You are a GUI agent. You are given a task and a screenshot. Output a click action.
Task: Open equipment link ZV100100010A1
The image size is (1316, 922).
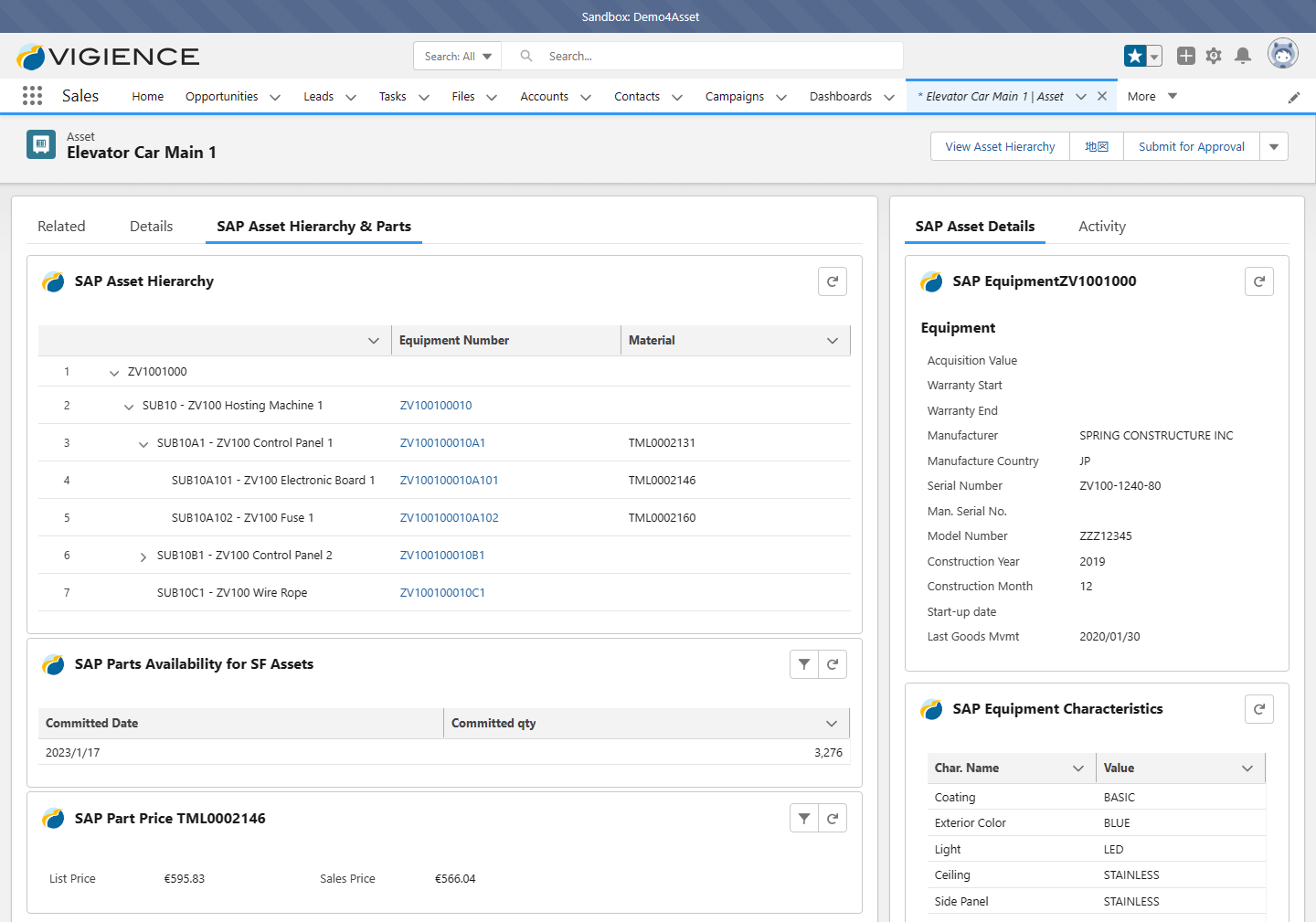(442, 443)
